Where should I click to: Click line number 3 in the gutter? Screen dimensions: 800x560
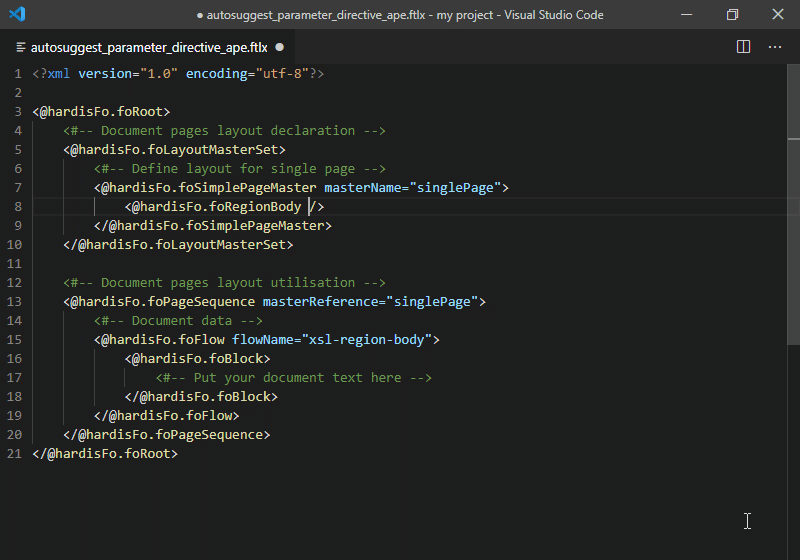coord(18,112)
